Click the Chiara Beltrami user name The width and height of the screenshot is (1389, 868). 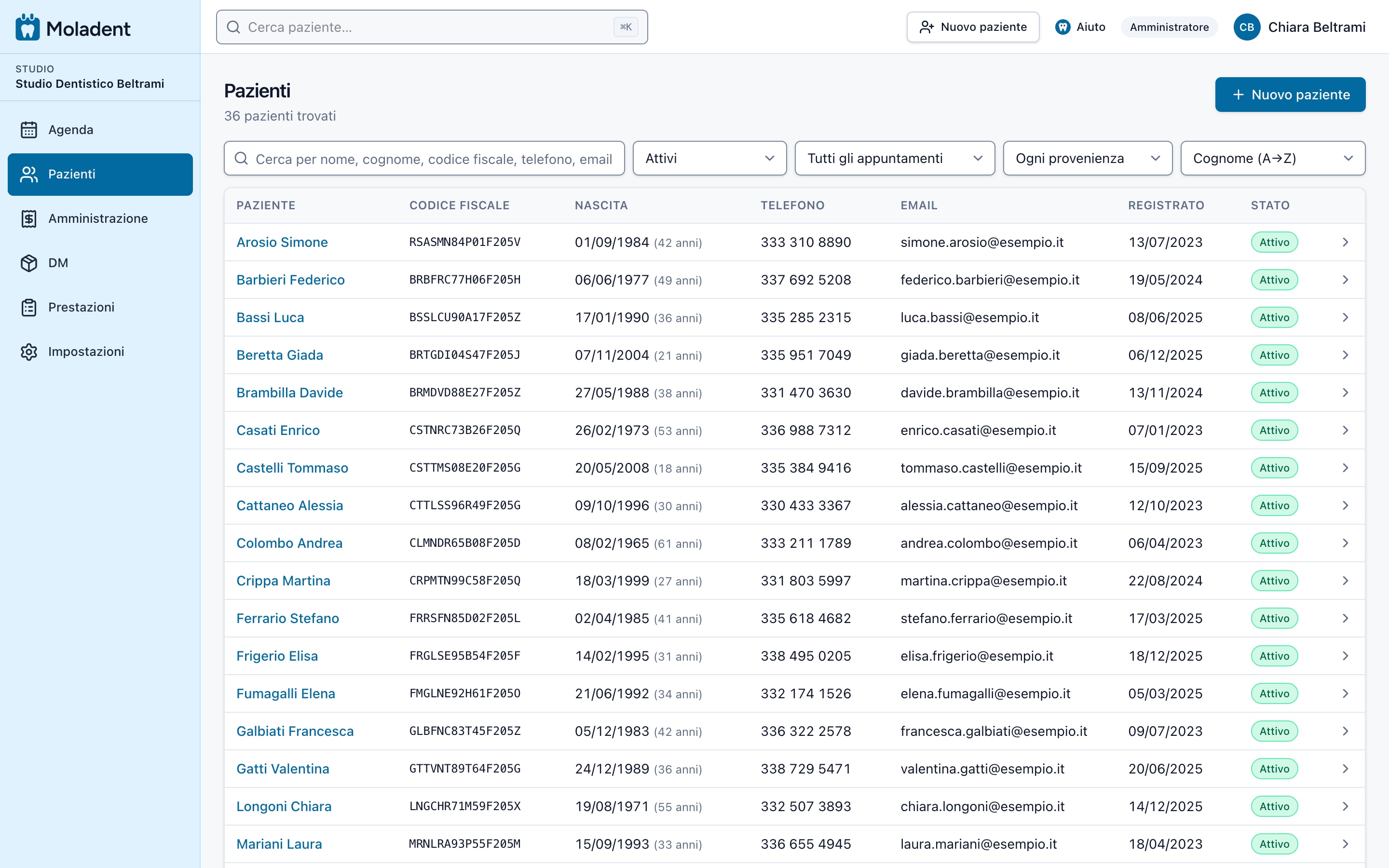coord(1316,27)
